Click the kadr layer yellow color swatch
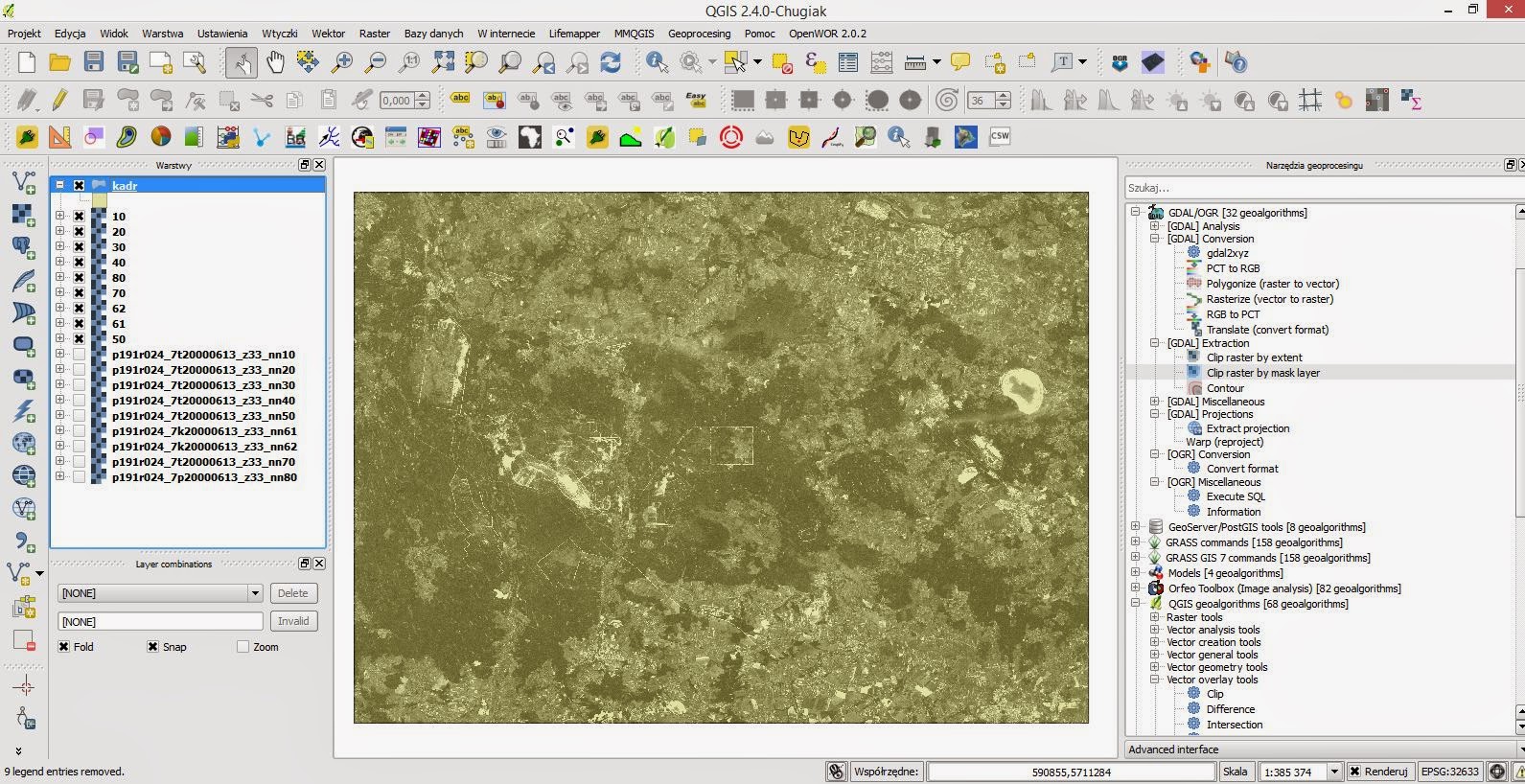The image size is (1525, 784). [x=100, y=200]
